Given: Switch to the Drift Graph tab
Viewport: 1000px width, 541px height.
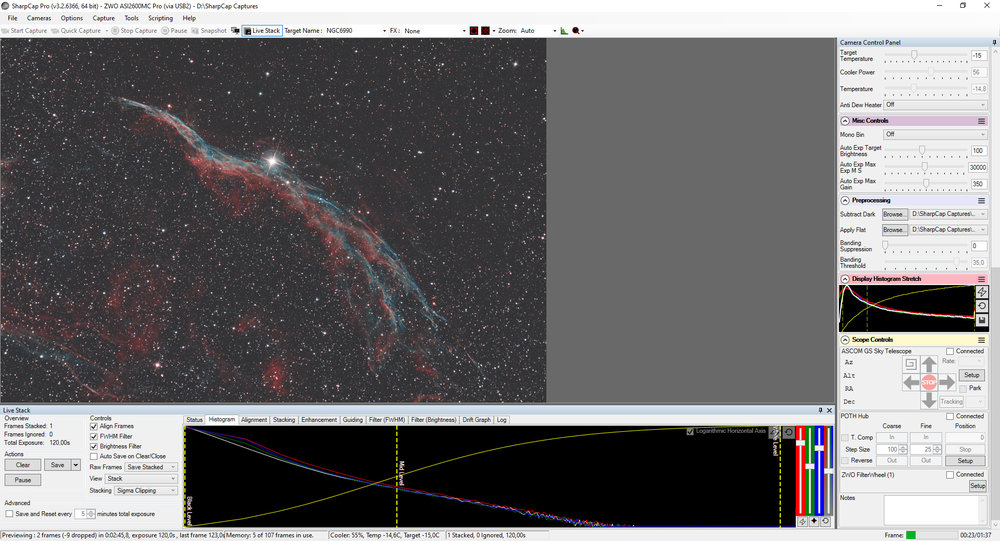Looking at the screenshot, I should click(x=476, y=420).
